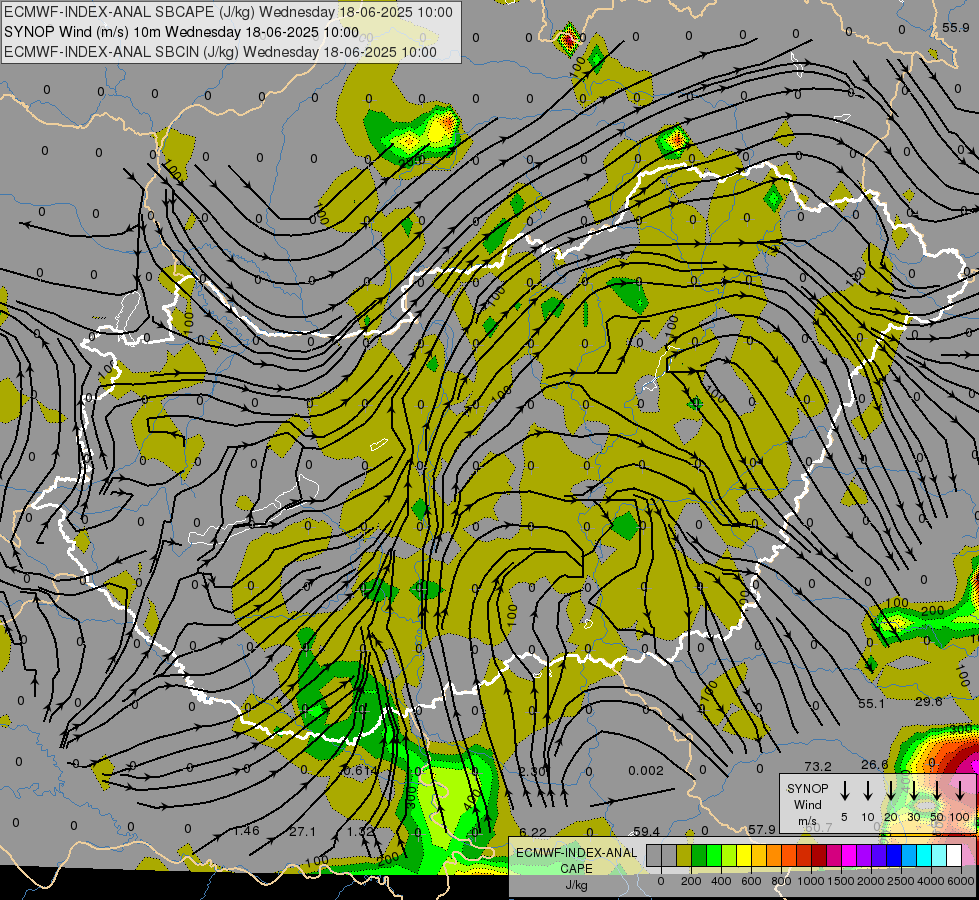Select the 1.46 value on the map

pyautogui.click(x=246, y=831)
